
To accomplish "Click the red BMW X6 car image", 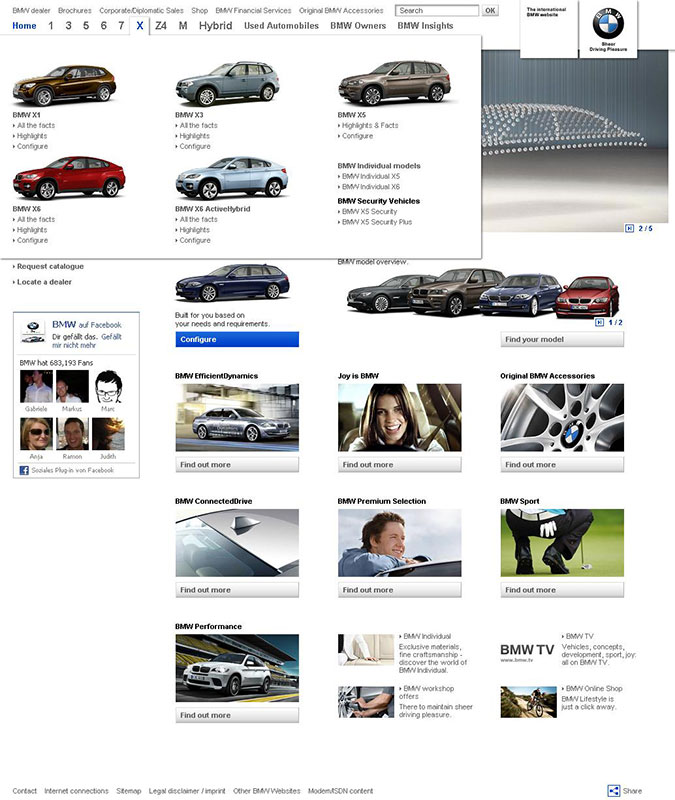I will tap(69, 178).
